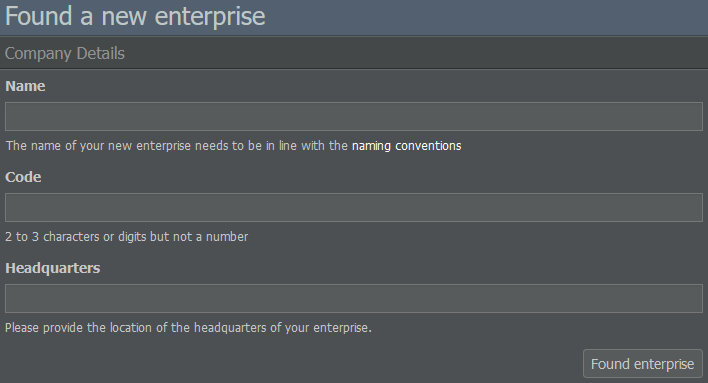Click the Code field label
The image size is (708, 383).
click(x=23, y=177)
